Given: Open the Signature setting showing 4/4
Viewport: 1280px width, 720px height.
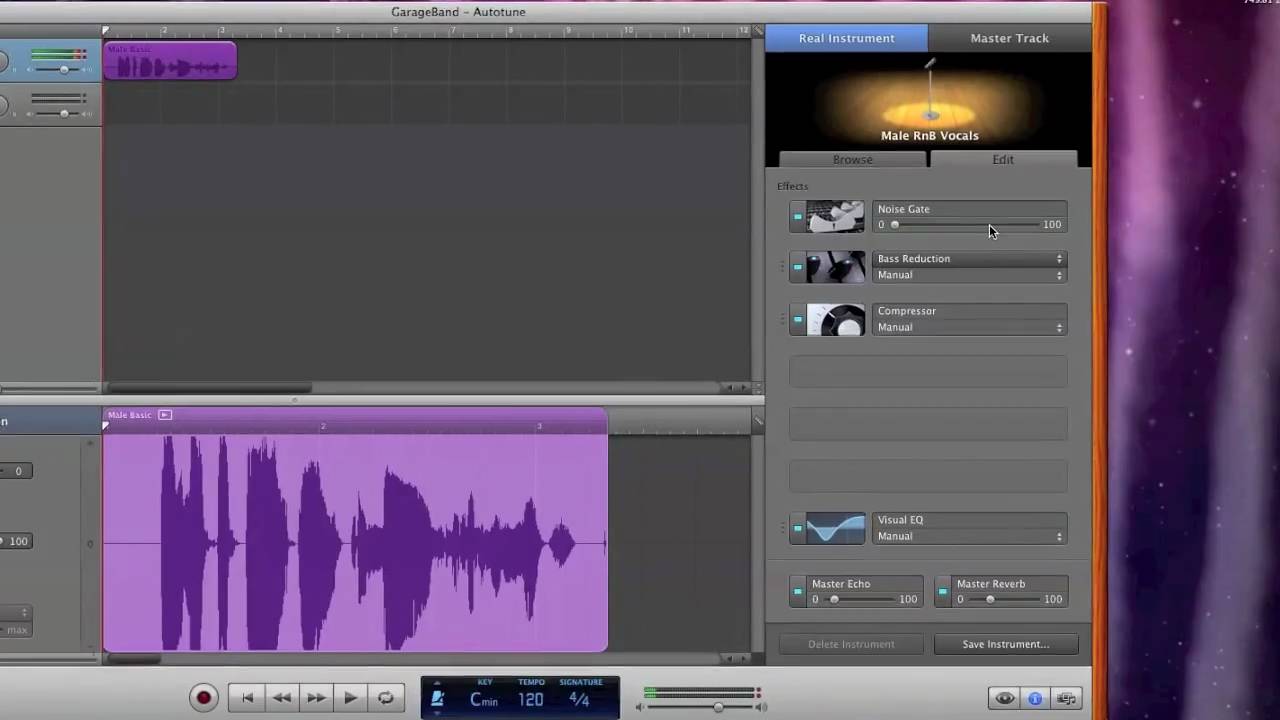Looking at the screenshot, I should pos(579,700).
